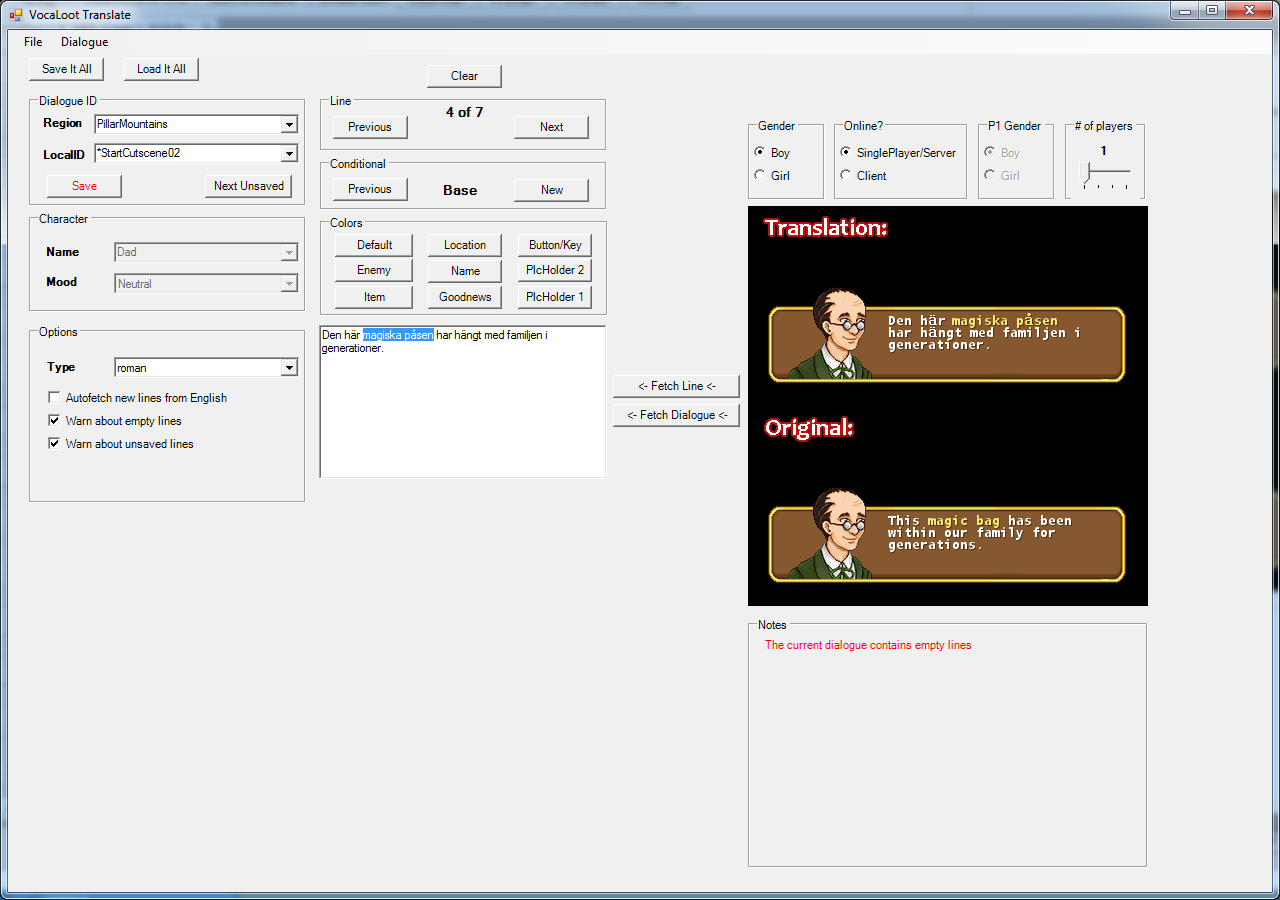Click the VocaLoot Translate title bar icon
This screenshot has height=900, width=1280.
coord(15,15)
